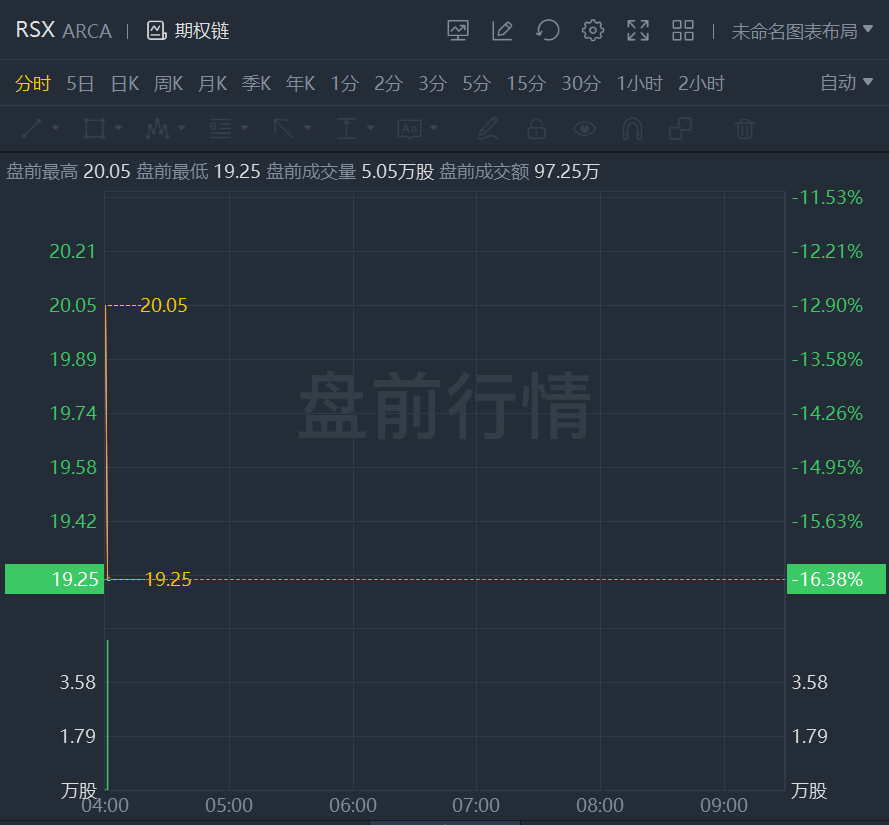889x825 pixels.
Task: Select the Fibonacci levels tool
Action: coord(220,129)
